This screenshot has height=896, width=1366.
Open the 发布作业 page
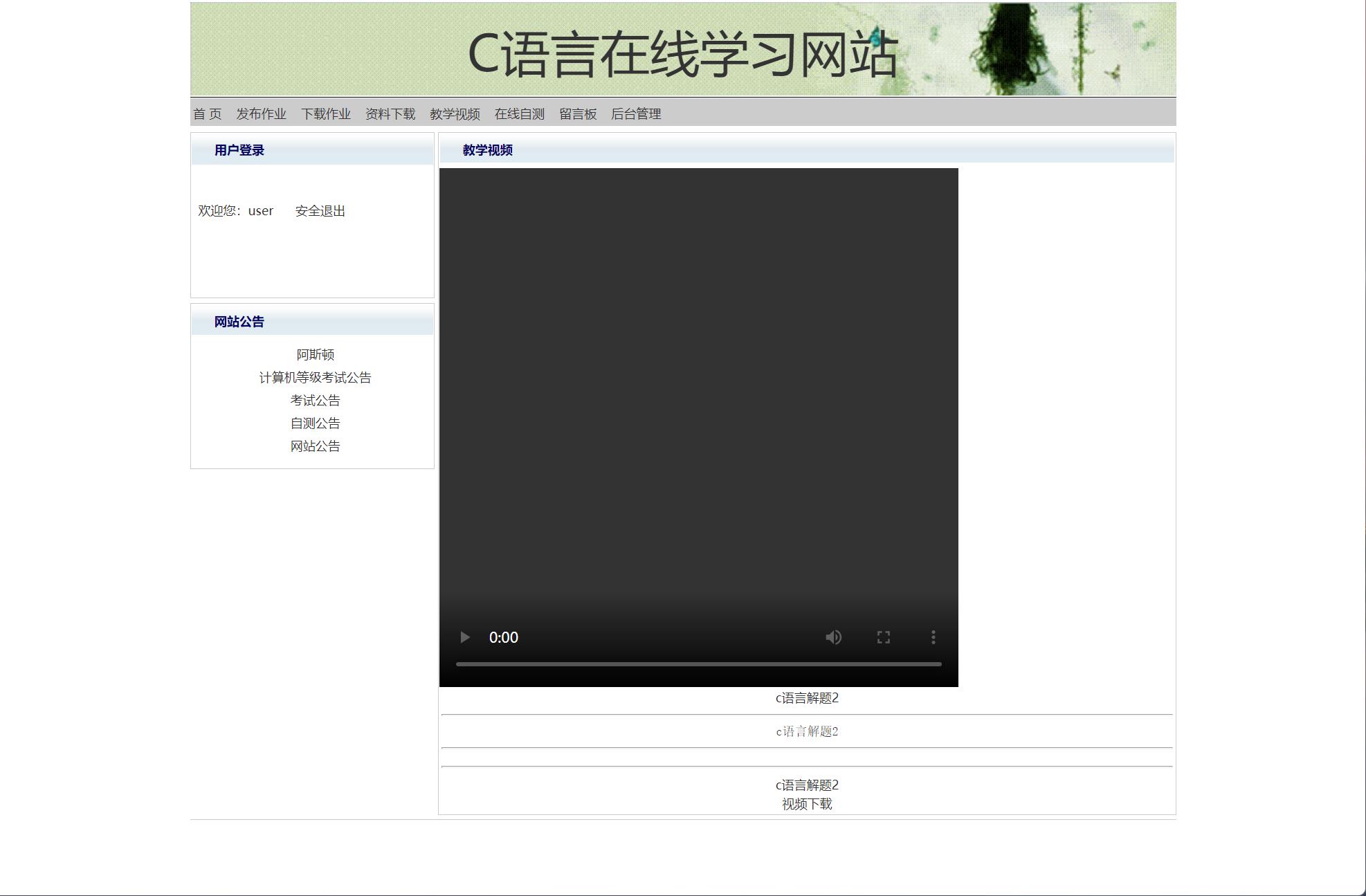click(261, 113)
